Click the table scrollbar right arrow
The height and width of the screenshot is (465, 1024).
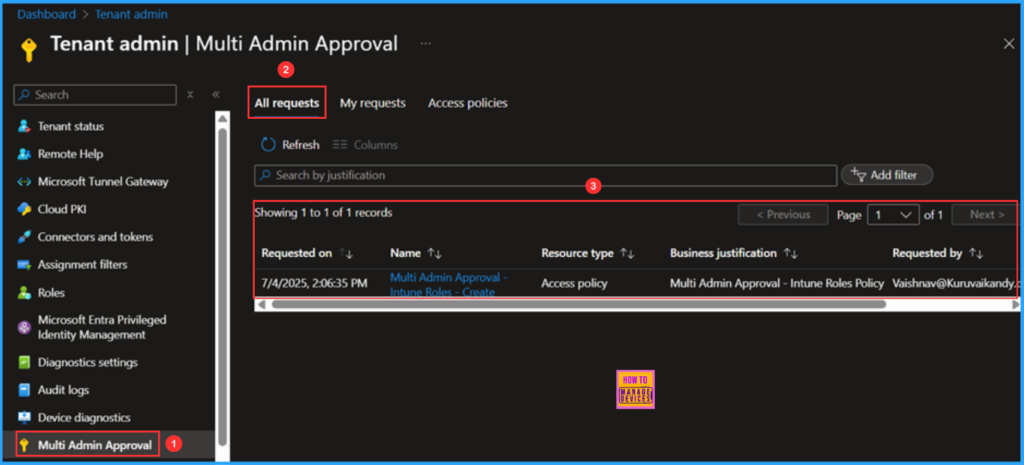click(1015, 304)
